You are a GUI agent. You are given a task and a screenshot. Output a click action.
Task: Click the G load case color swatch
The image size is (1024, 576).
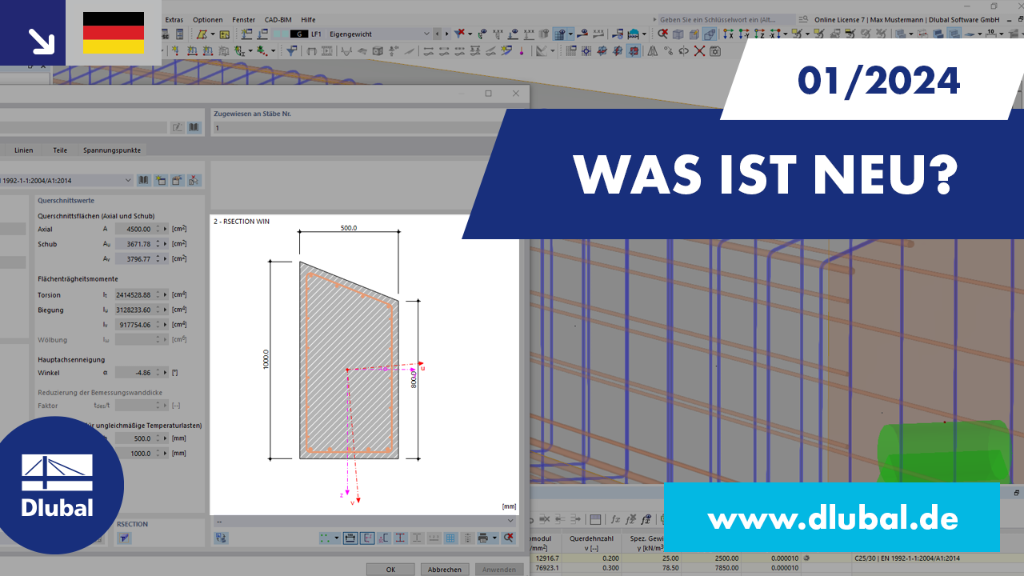[298, 34]
